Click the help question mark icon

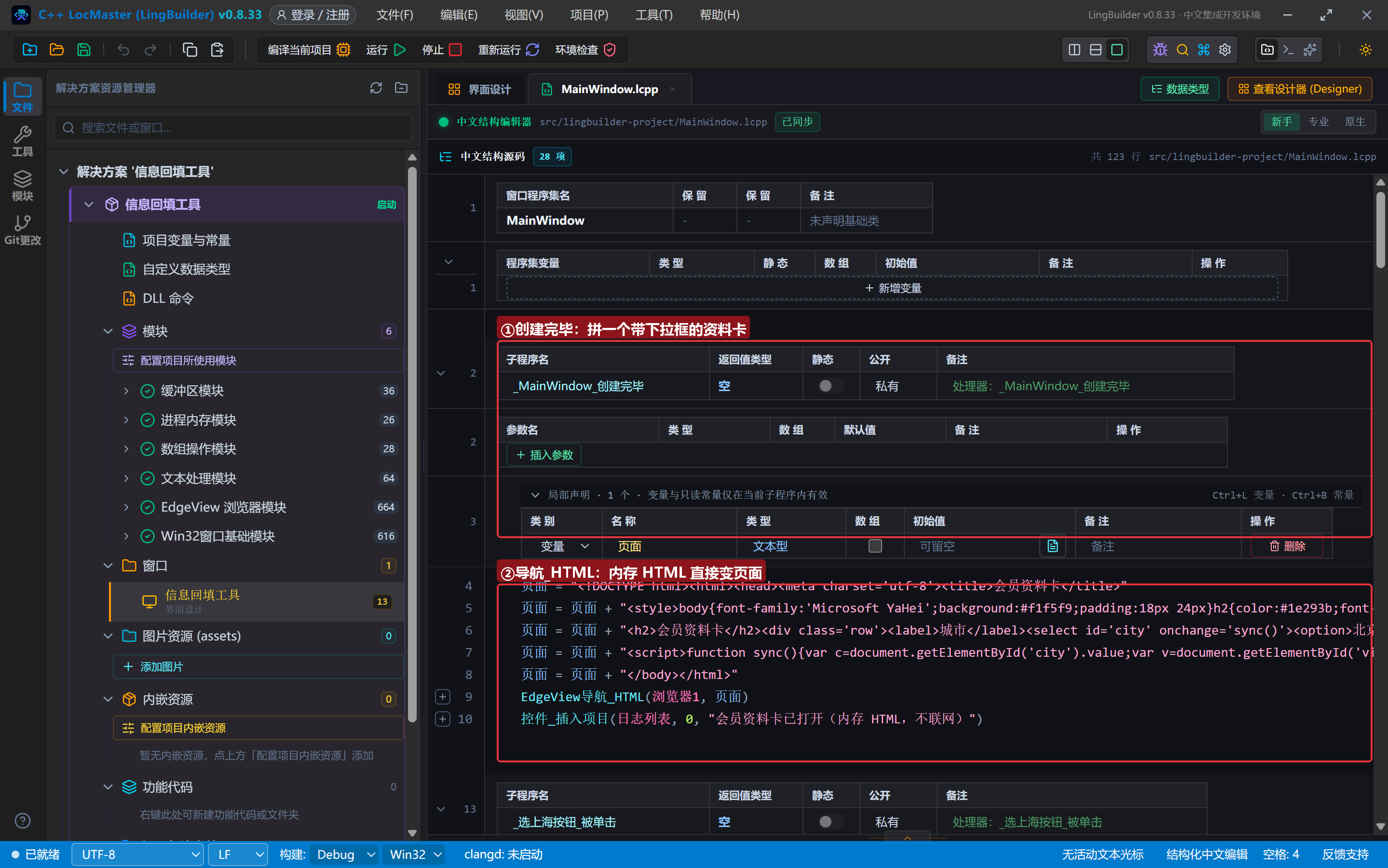coord(22,821)
